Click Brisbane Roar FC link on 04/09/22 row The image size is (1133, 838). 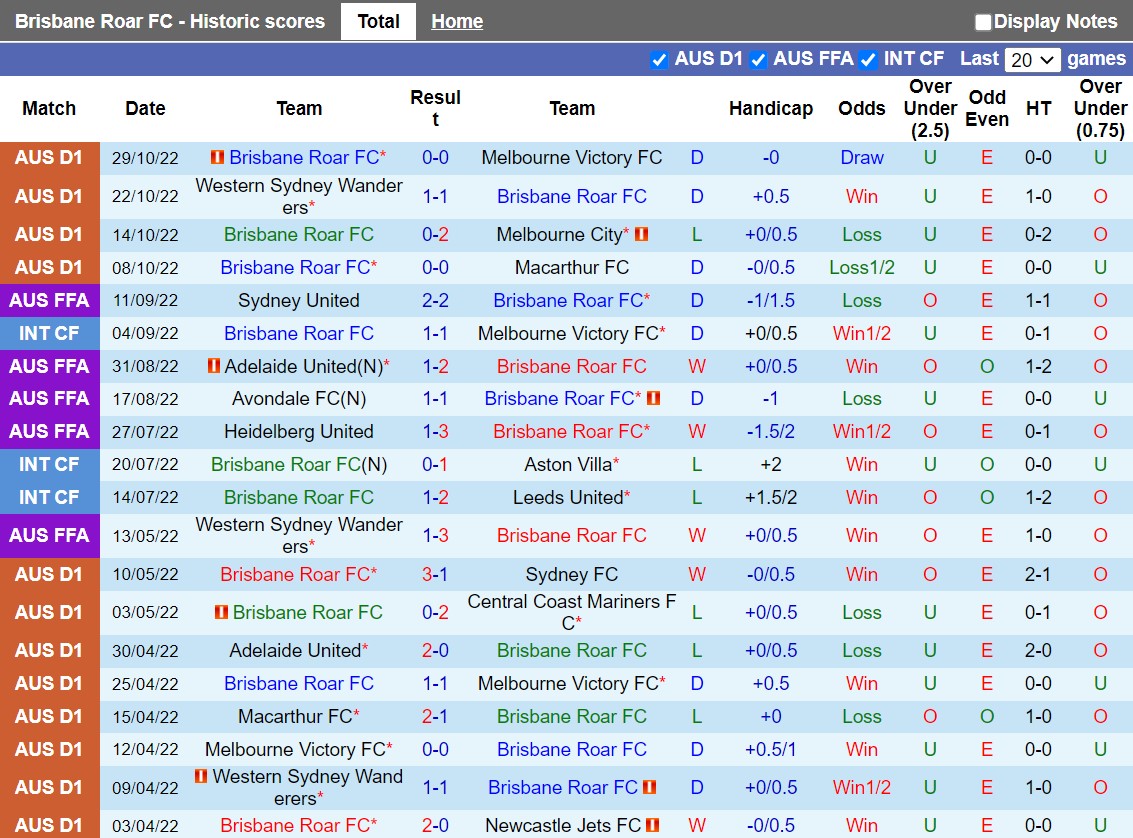coord(298,333)
